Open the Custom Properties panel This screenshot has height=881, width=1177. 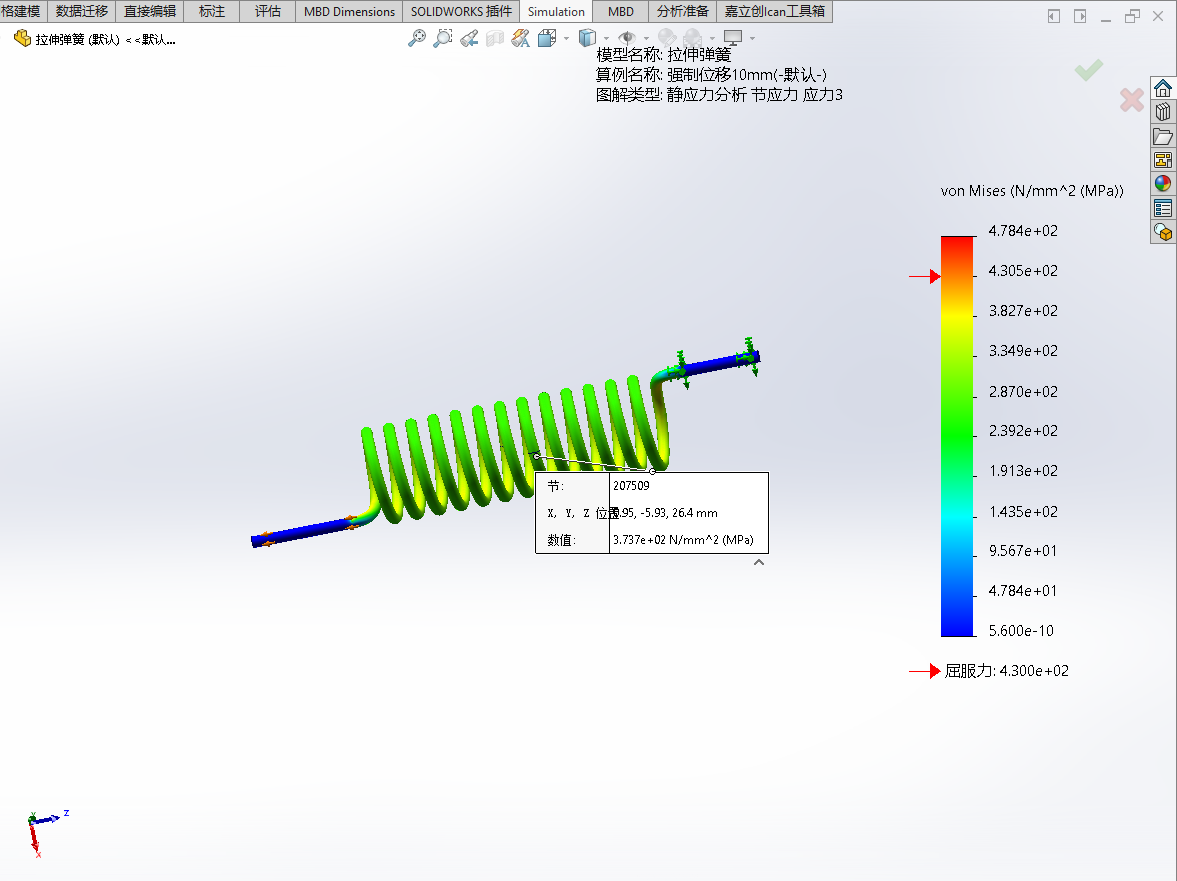[1162, 208]
